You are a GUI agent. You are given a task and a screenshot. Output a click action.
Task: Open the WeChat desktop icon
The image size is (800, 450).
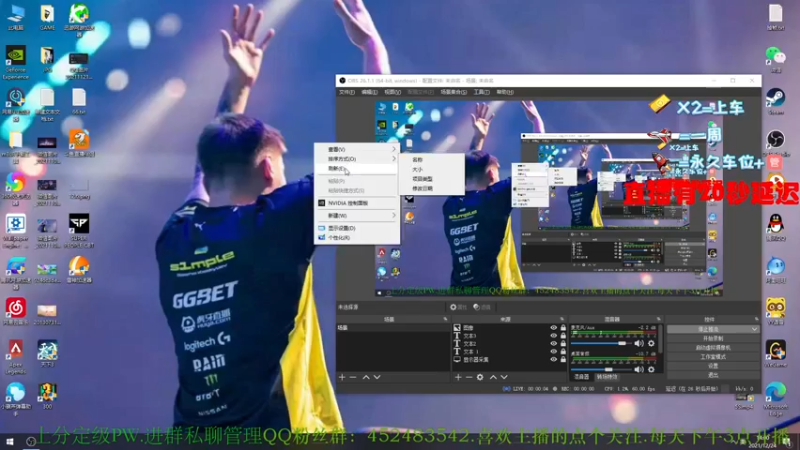776,59
